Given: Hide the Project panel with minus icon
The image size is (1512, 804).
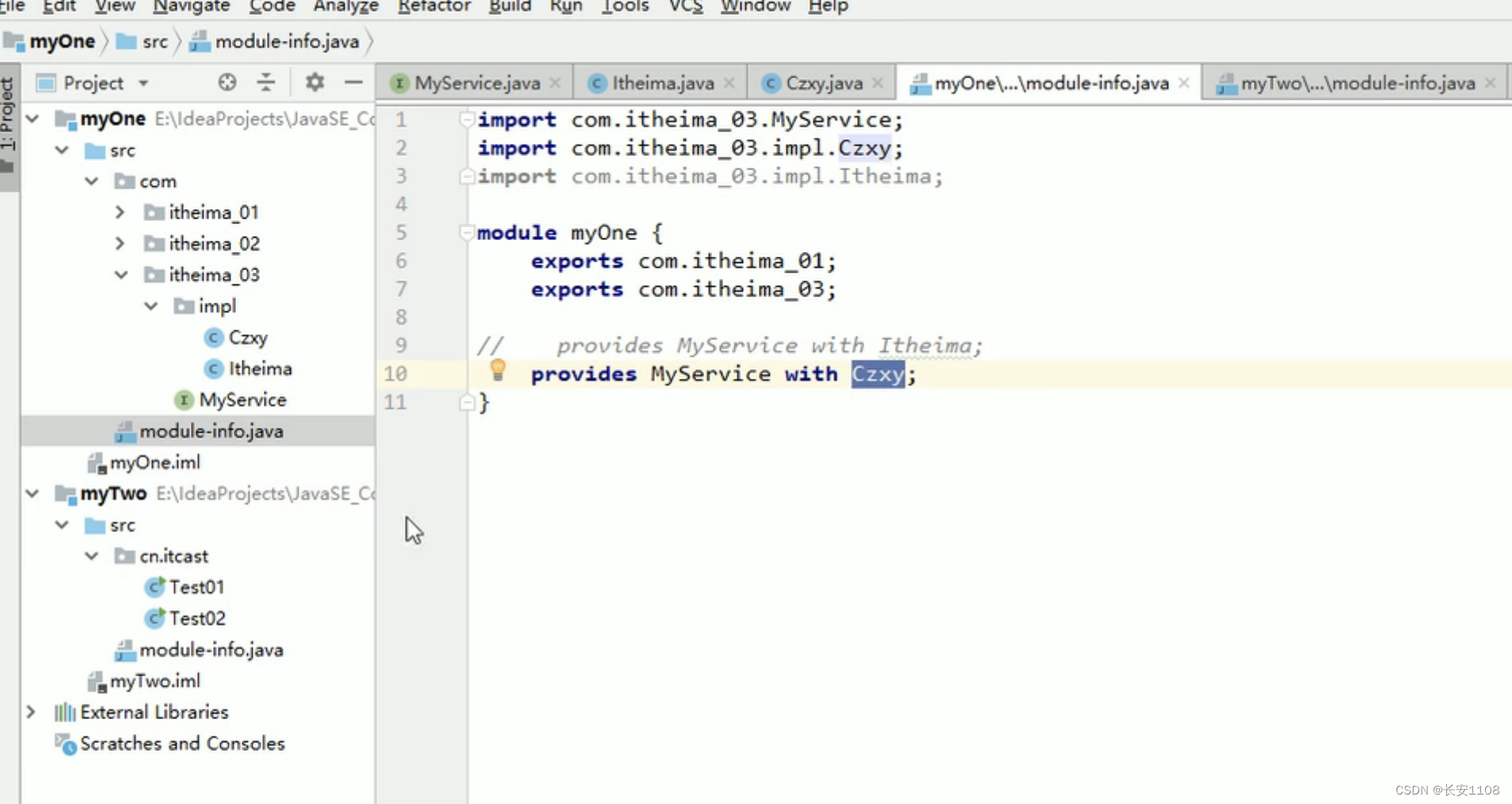Looking at the screenshot, I should [353, 82].
